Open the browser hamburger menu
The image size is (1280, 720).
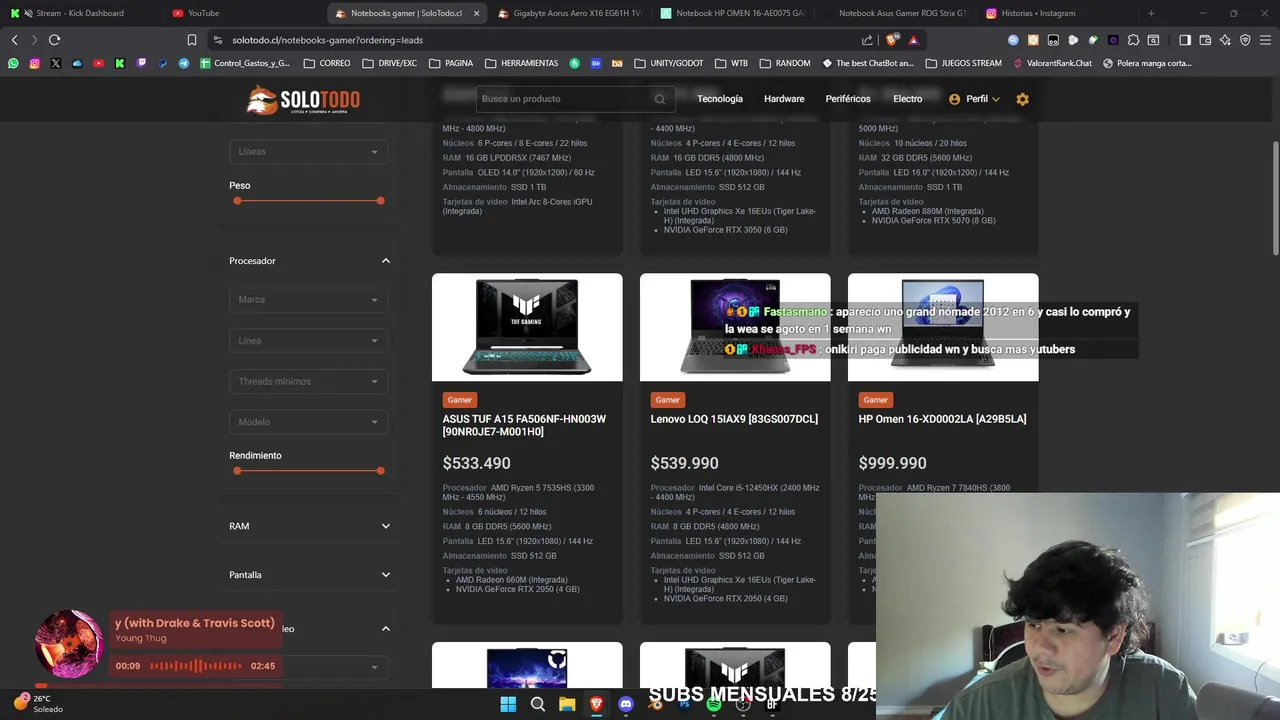(1266, 40)
